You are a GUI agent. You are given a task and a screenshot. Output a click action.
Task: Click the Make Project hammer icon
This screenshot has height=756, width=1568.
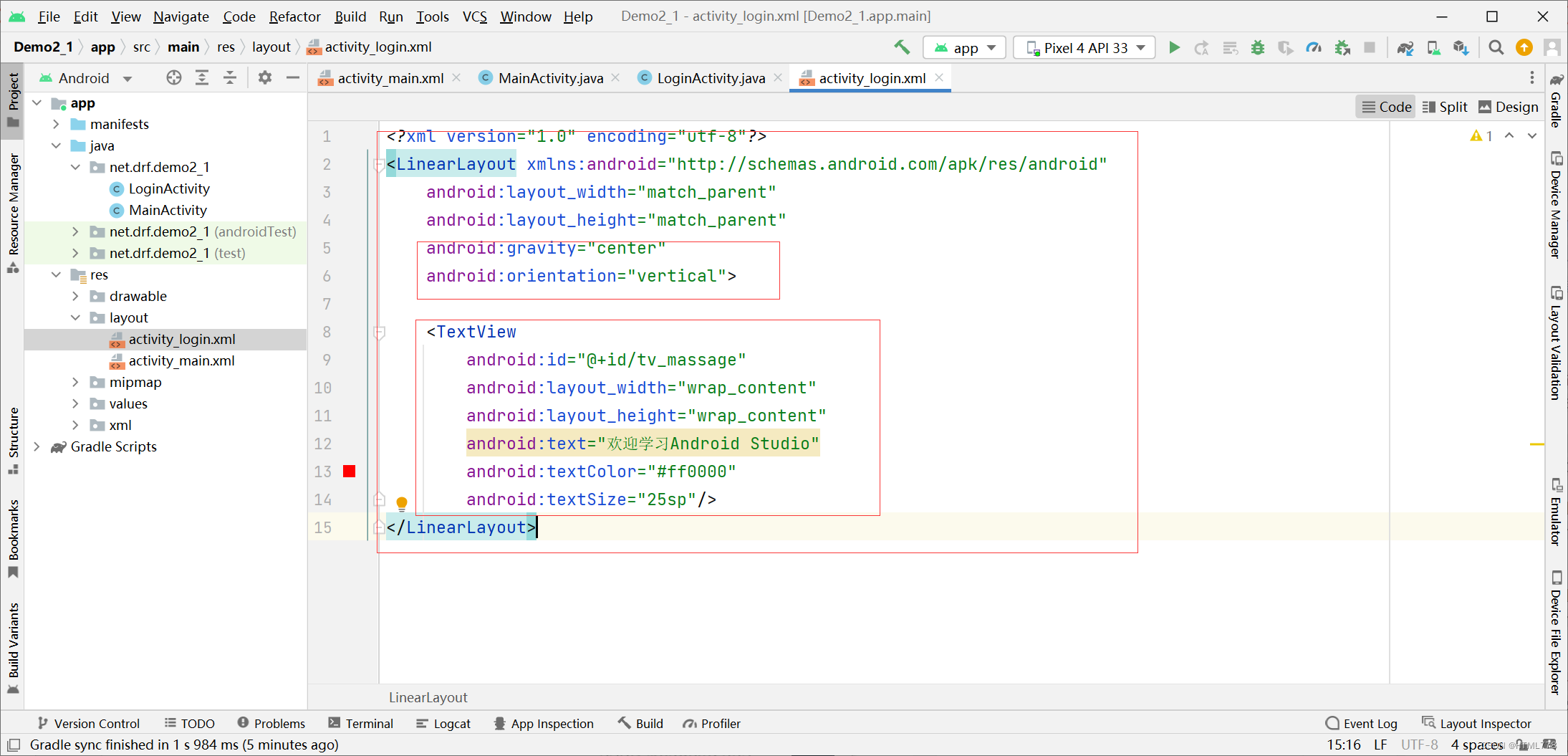[x=902, y=47]
